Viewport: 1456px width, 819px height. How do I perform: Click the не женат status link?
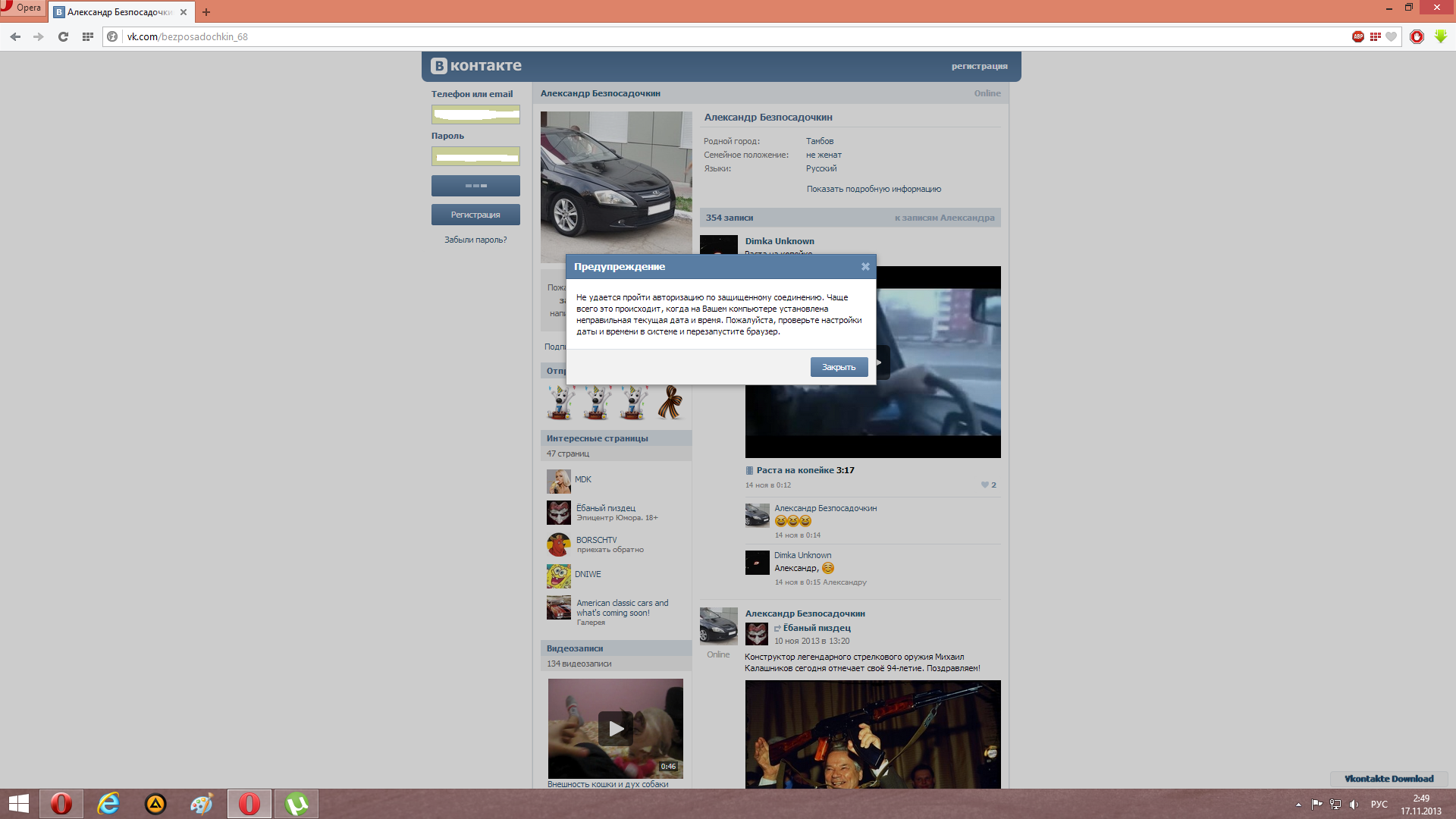pyautogui.click(x=824, y=155)
